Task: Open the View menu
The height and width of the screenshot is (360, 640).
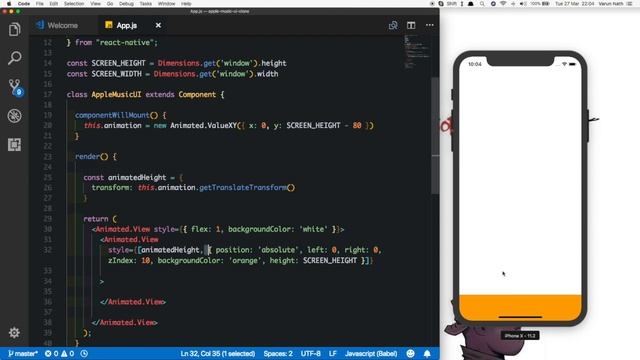Action: [96, 4]
